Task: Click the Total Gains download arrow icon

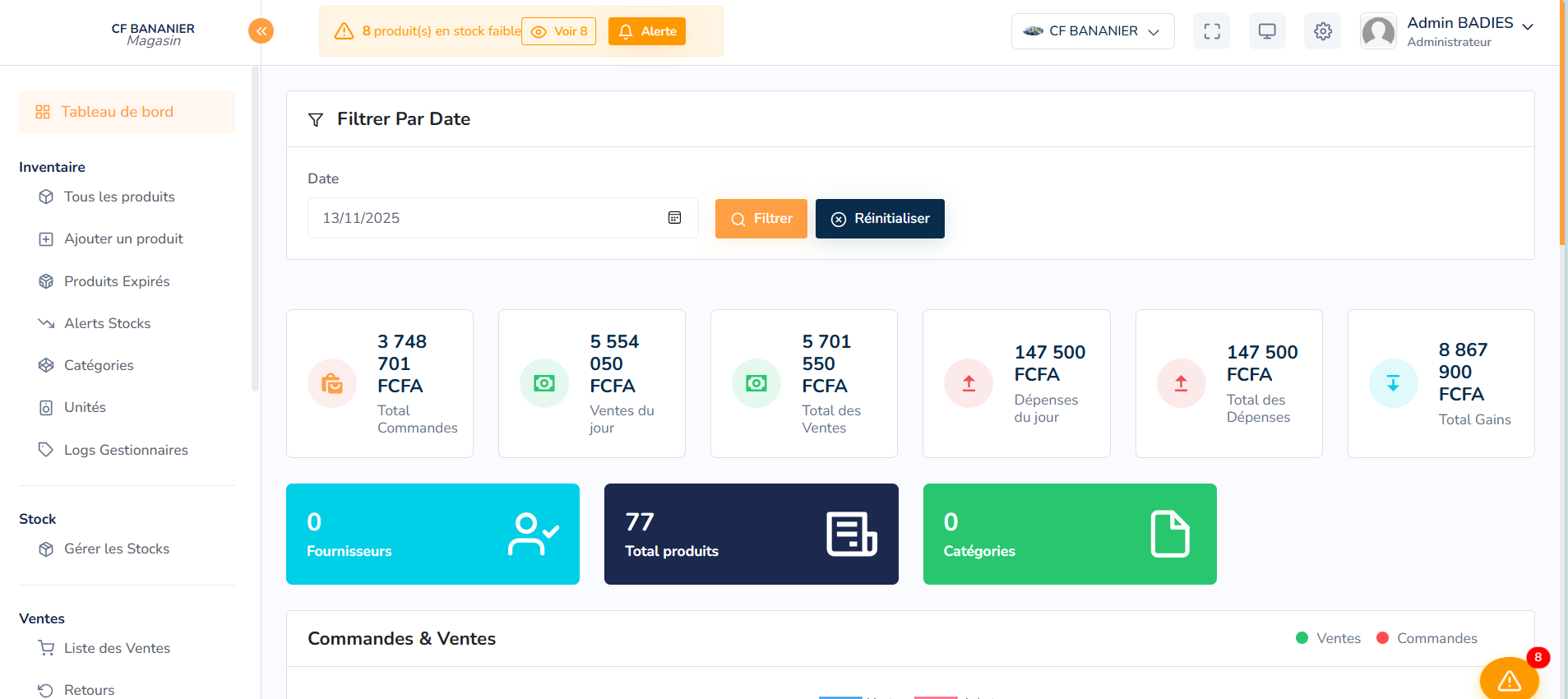Action: coord(1393,383)
